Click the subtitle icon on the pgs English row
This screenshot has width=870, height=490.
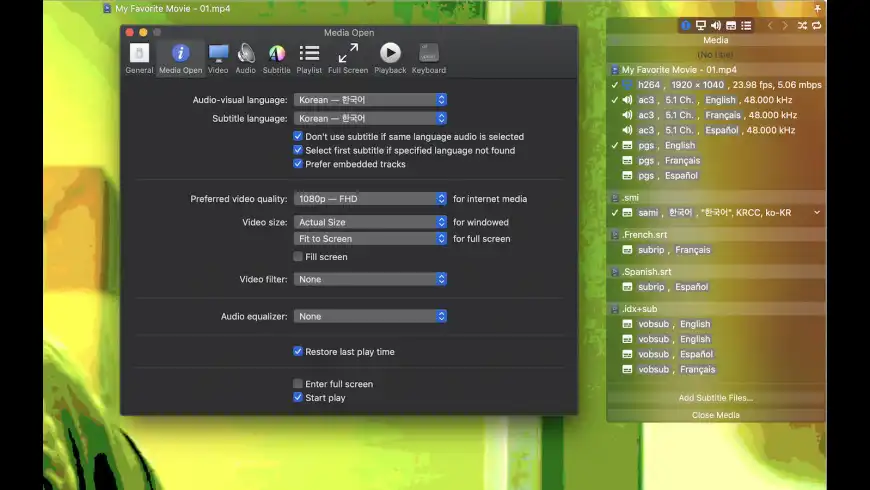tap(627, 145)
